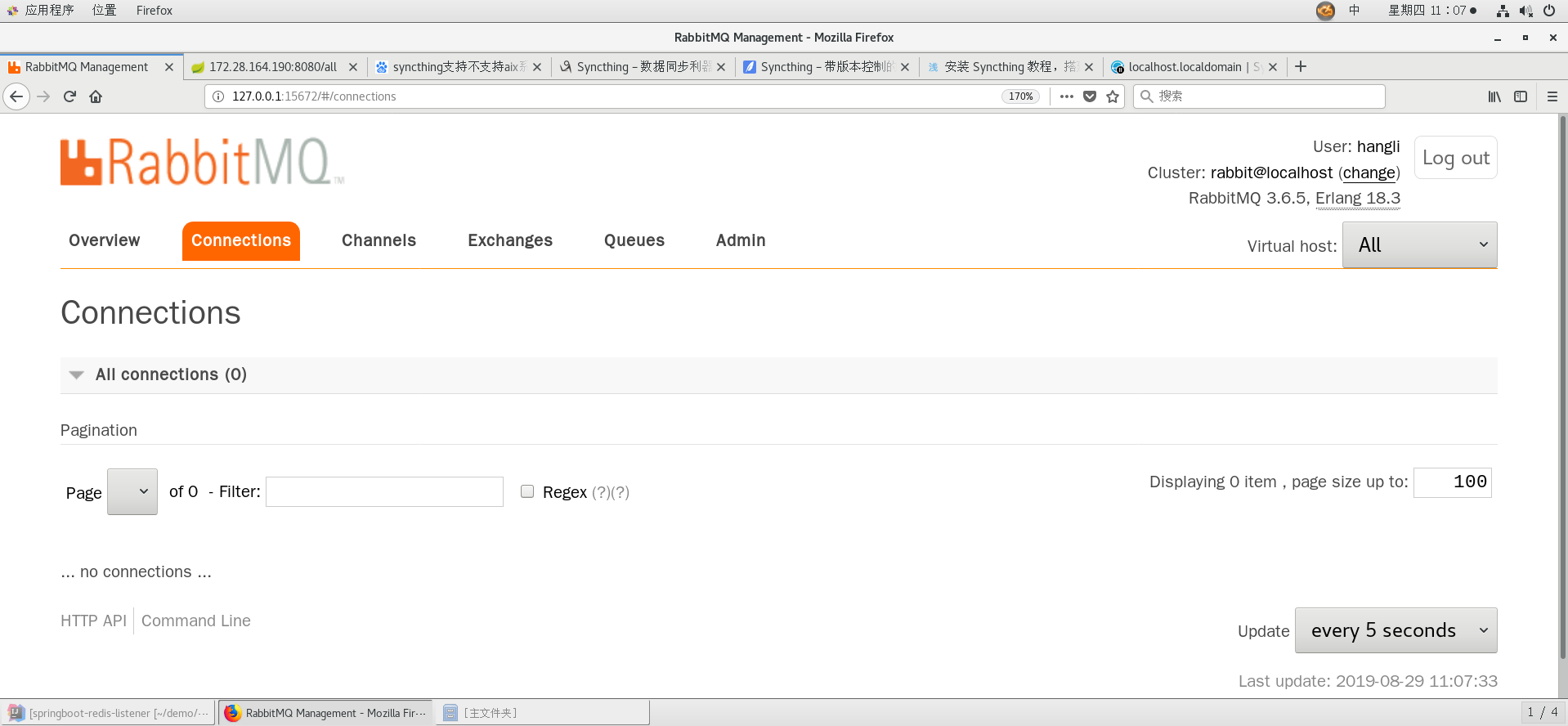Open the Update interval dropdown
Screen dimensions: 1568x726
[x=1396, y=630]
